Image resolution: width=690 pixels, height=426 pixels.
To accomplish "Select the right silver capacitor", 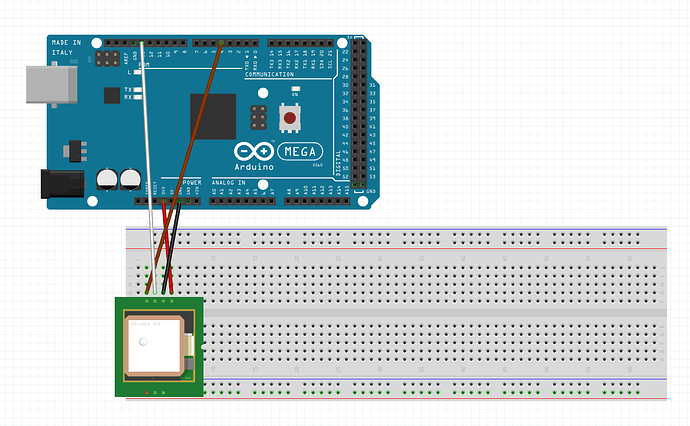I will coord(130,179).
